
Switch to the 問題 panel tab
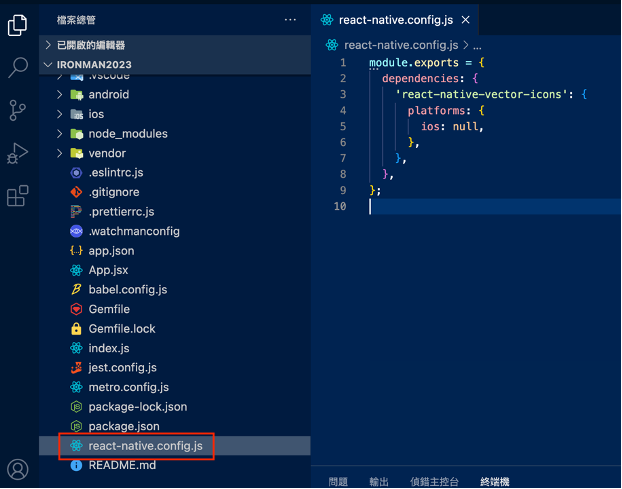(338, 481)
